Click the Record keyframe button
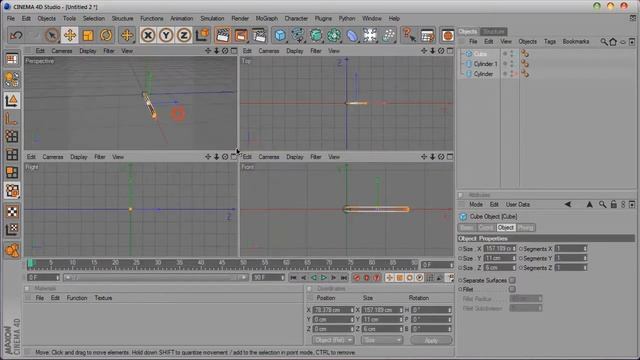 coord(357,278)
